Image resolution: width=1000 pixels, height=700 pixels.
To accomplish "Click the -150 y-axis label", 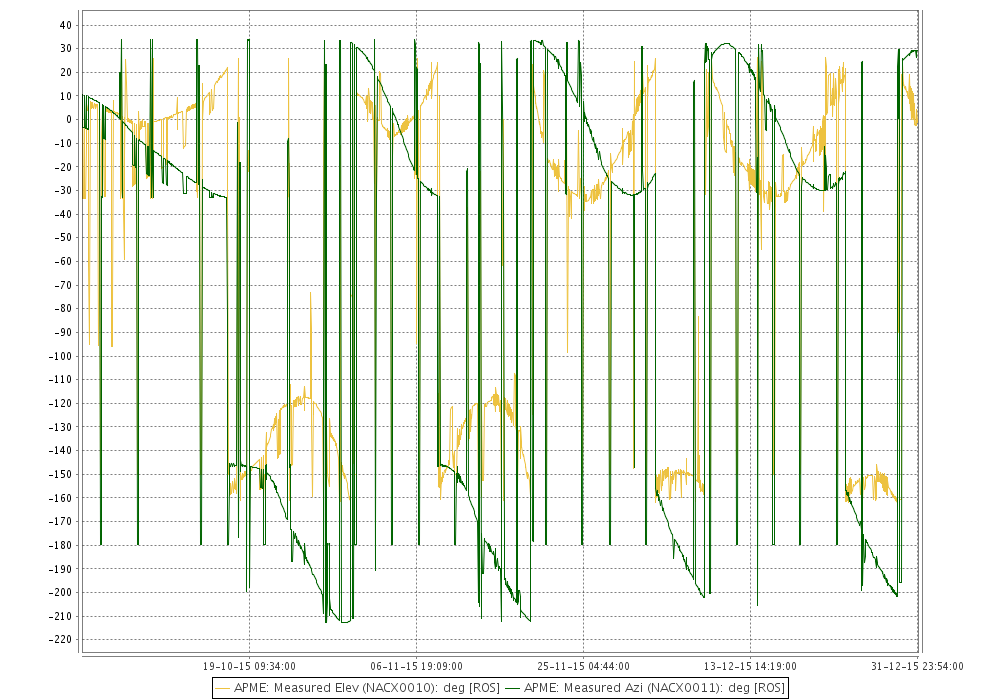I will [x=61, y=474].
